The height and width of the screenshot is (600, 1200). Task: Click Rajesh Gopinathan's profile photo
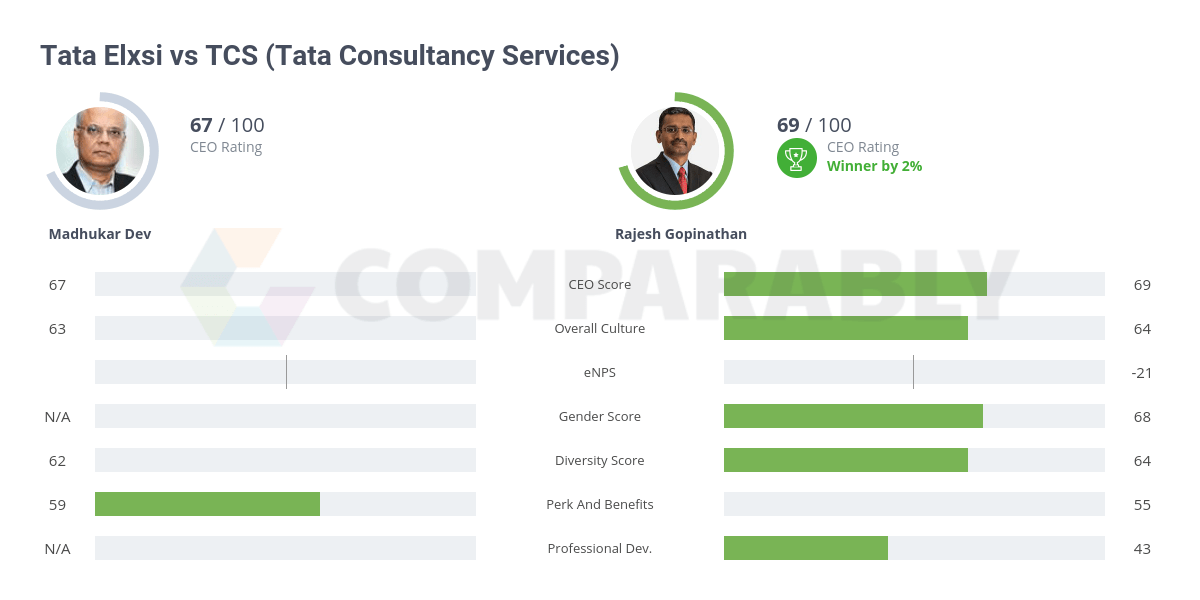click(676, 151)
